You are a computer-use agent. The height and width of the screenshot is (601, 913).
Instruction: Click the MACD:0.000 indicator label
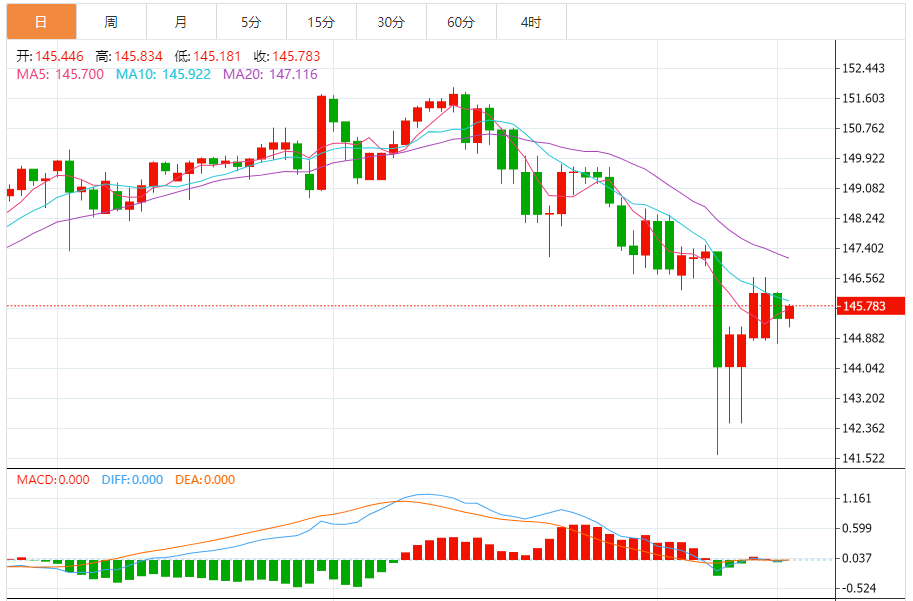53,480
